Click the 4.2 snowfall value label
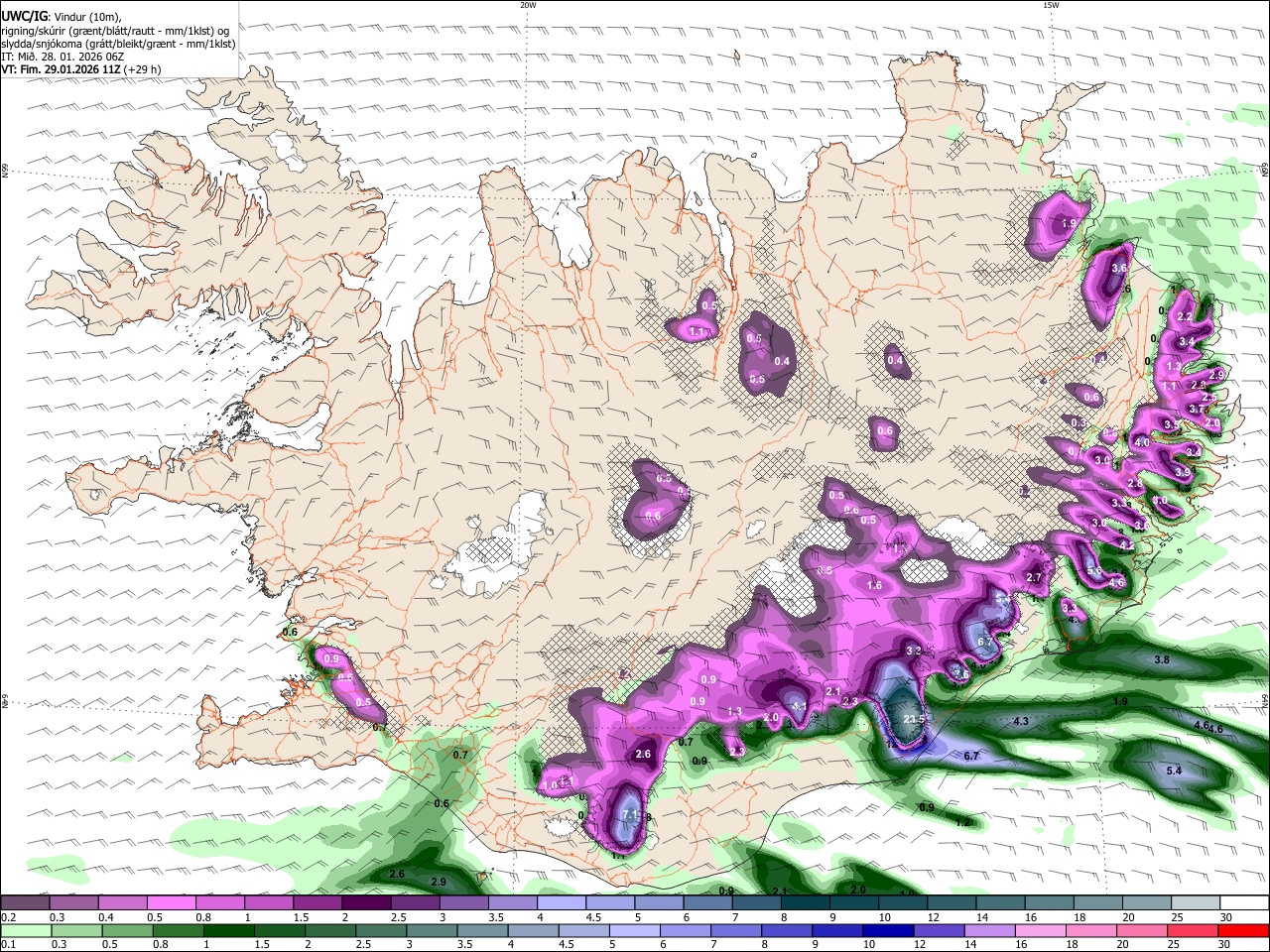This screenshot has height=952, width=1270. coord(1126,545)
